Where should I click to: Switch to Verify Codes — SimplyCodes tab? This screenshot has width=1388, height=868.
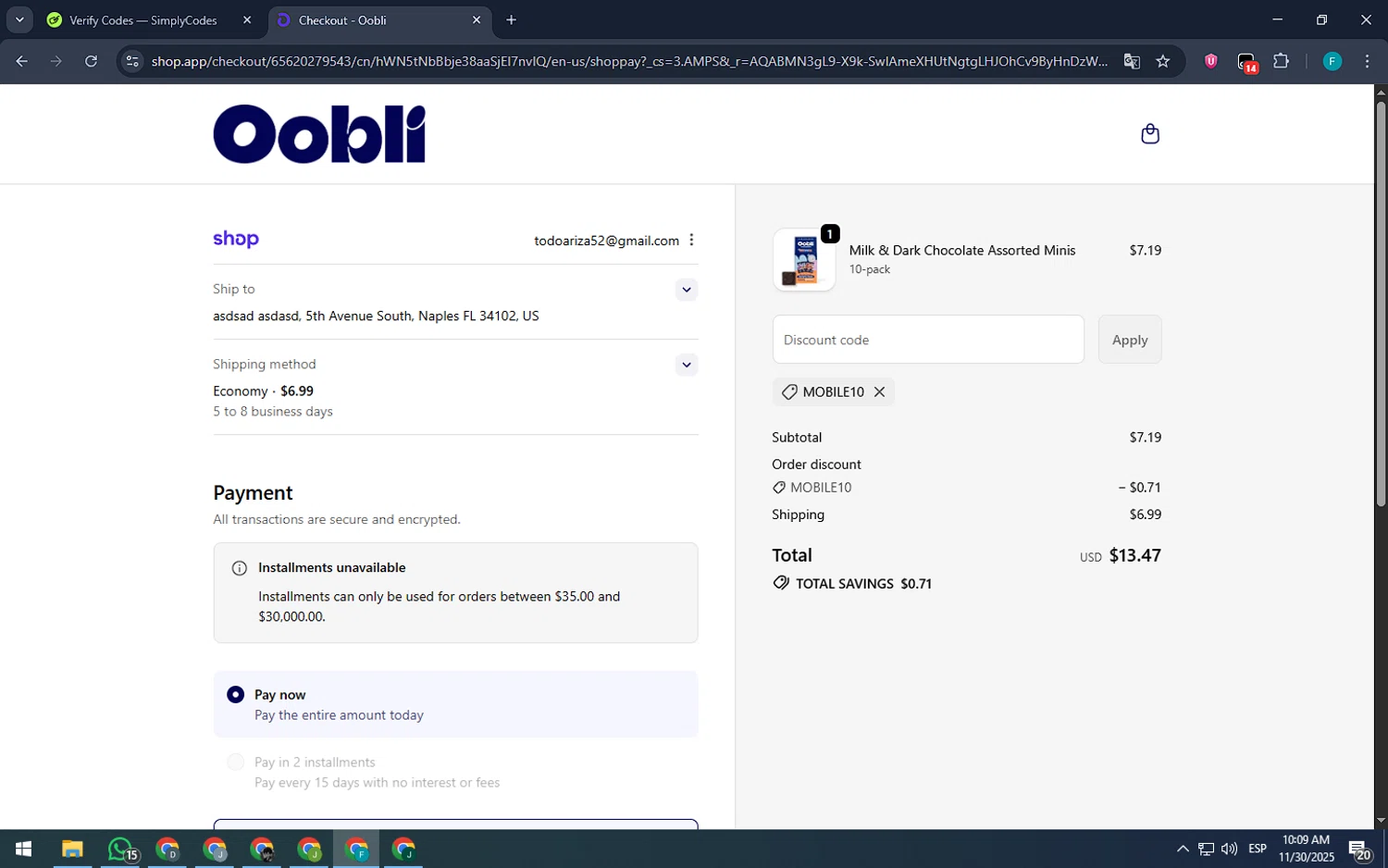pyautogui.click(x=143, y=20)
